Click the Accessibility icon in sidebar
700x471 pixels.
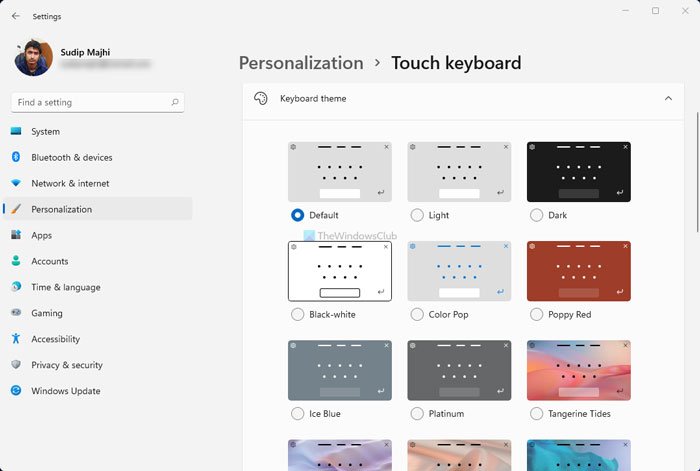(16, 339)
